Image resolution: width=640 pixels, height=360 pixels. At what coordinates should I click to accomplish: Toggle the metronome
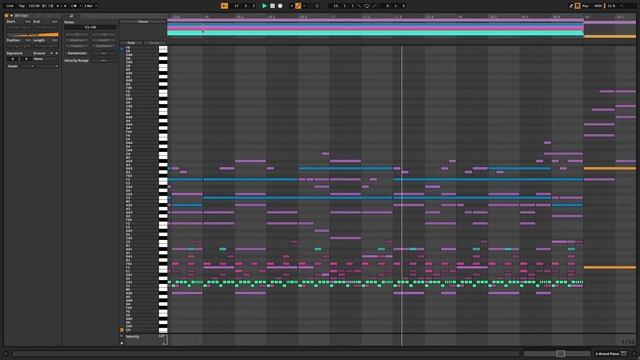click(74, 6)
